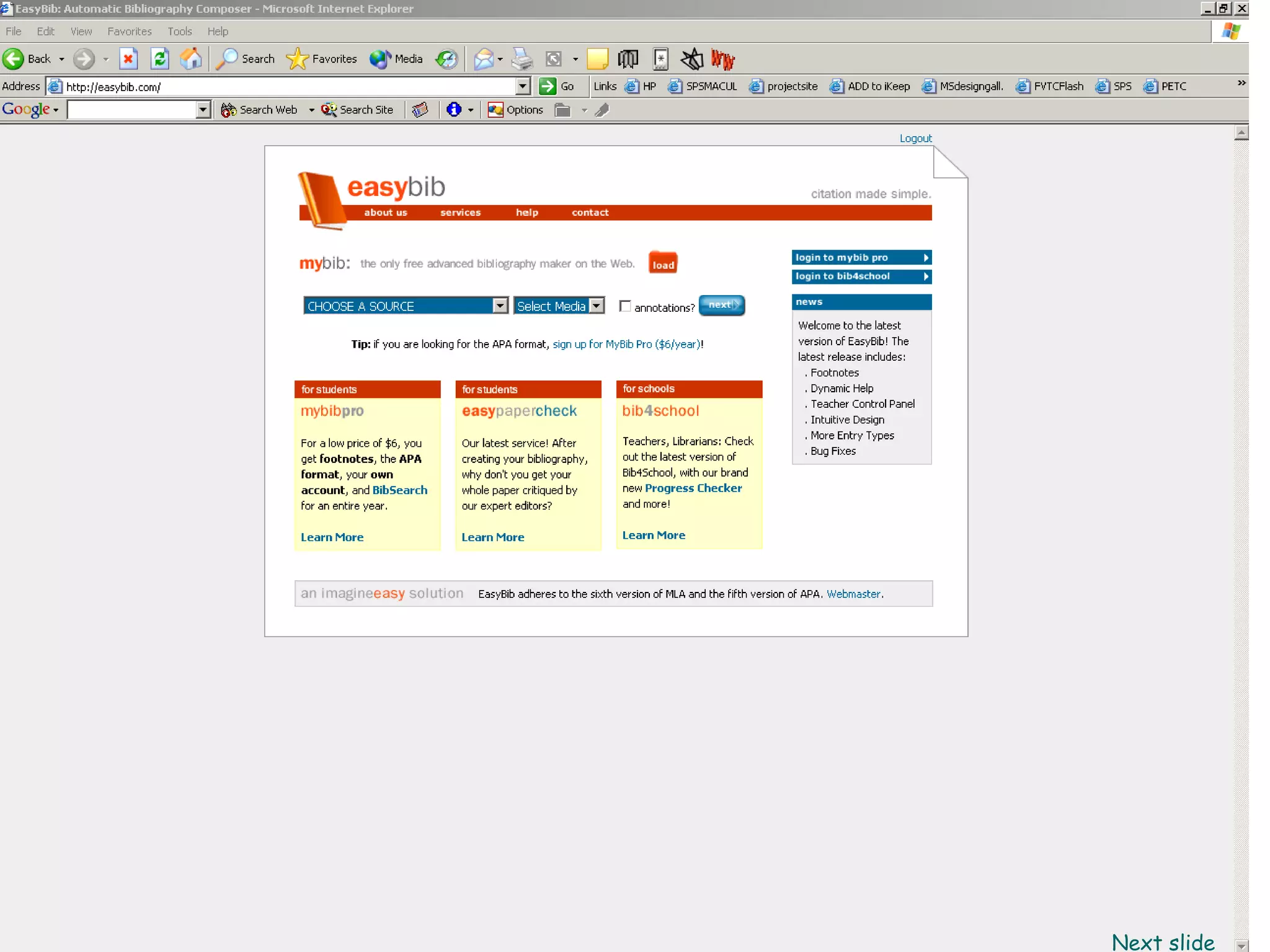Expand the address bar history dropdown
1270x952 pixels.
pyautogui.click(x=523, y=86)
